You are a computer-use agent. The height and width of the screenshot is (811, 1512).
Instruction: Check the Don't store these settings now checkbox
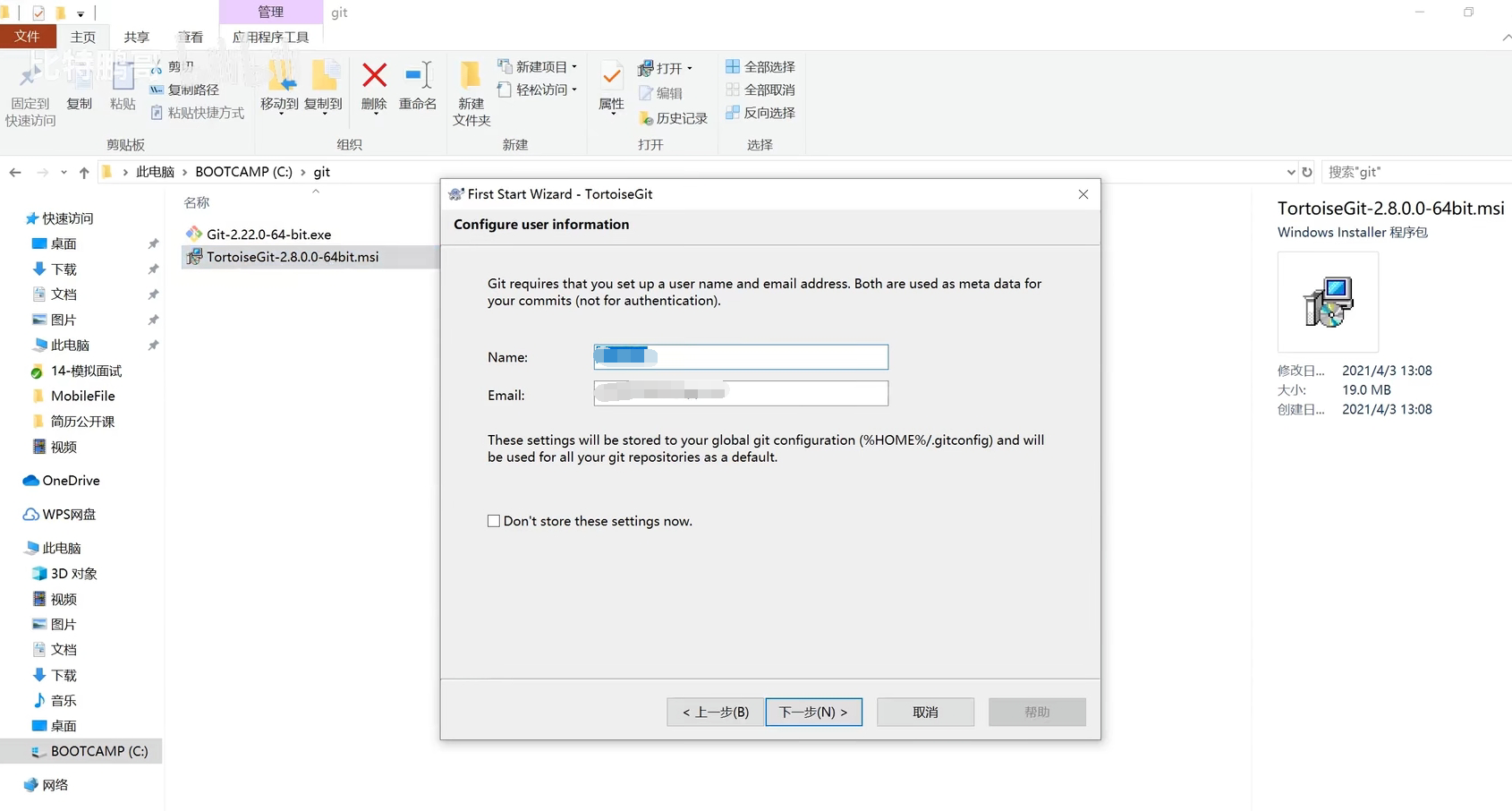493,520
